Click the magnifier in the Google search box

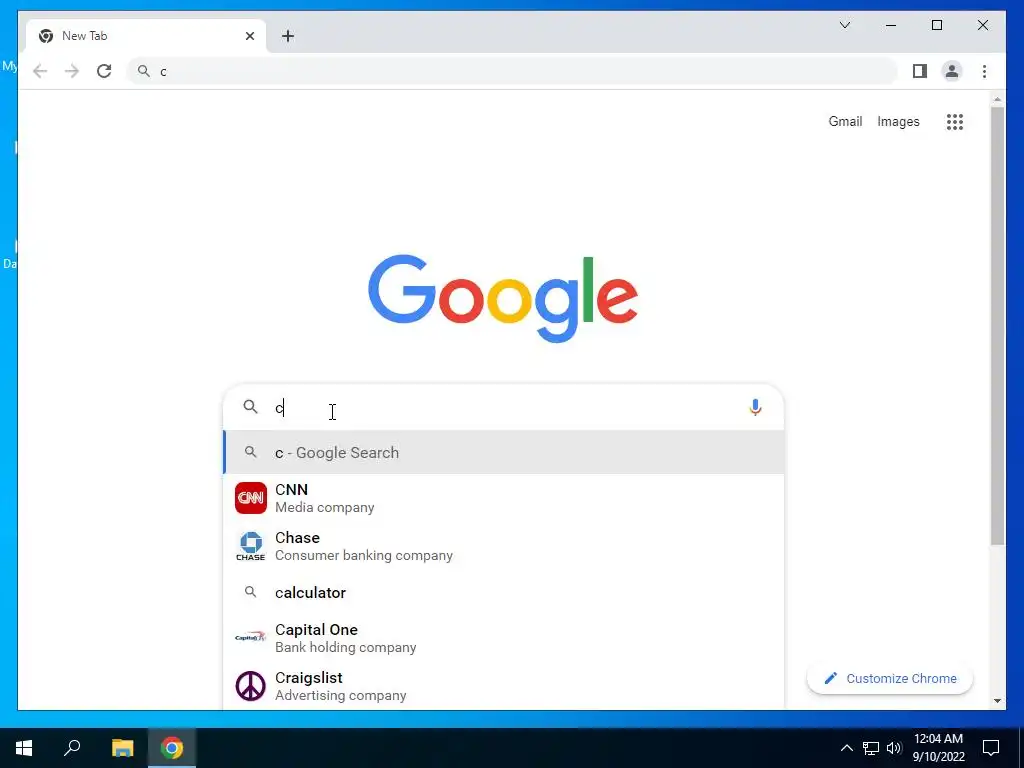251,407
